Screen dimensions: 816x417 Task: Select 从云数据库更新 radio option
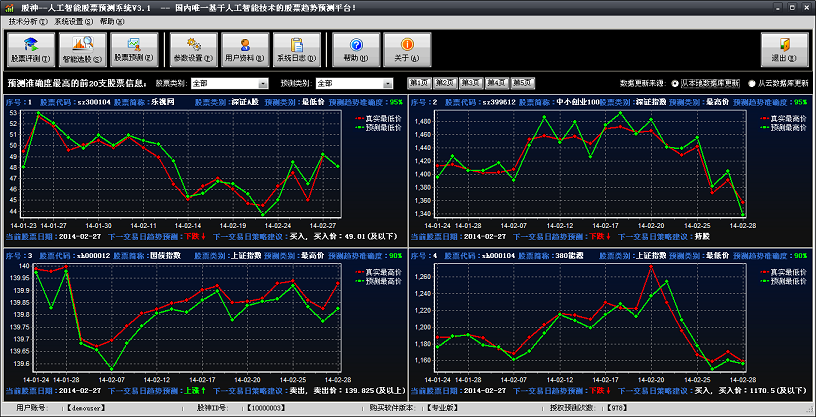[752, 84]
